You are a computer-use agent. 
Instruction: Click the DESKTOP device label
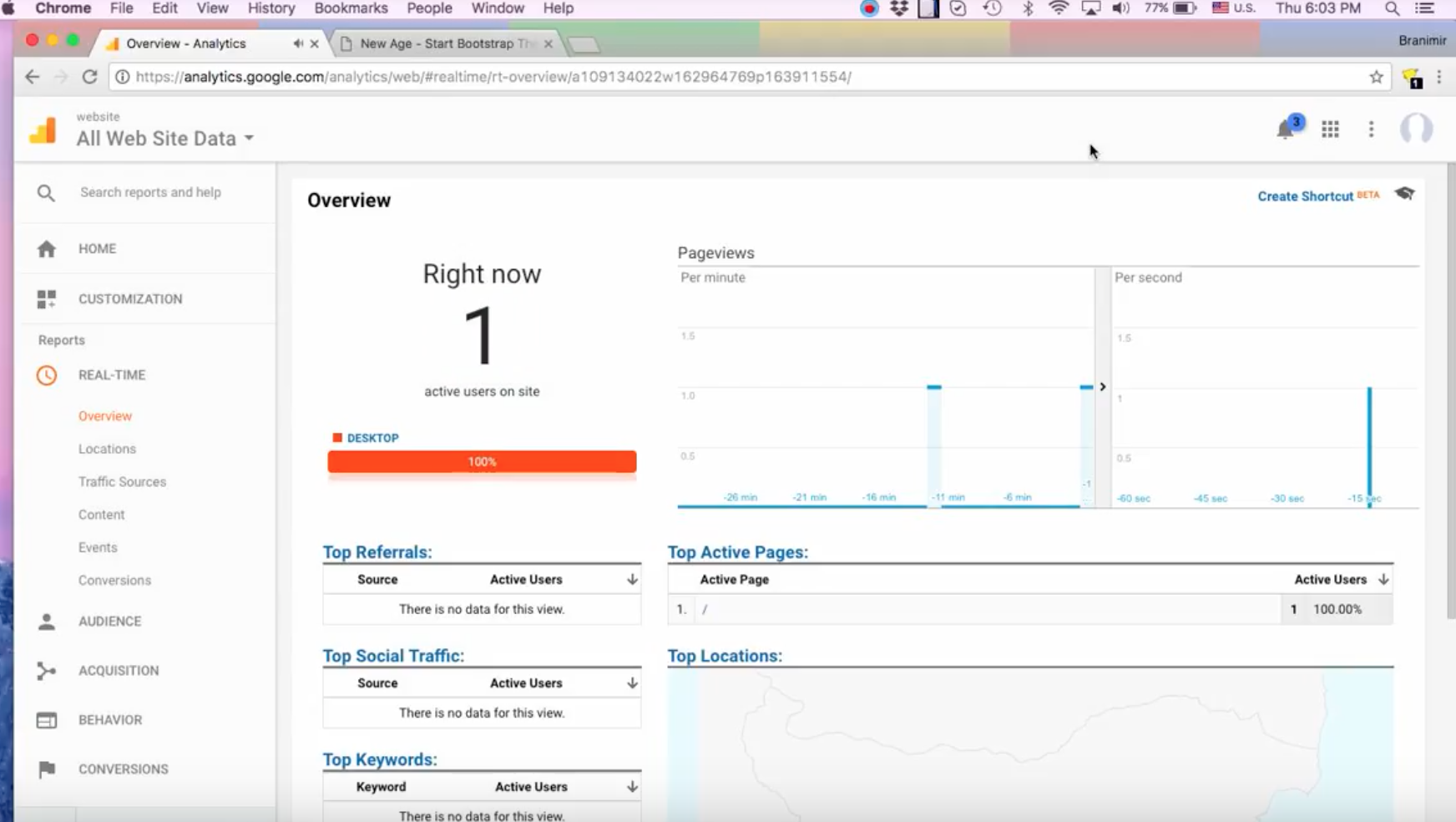372,438
